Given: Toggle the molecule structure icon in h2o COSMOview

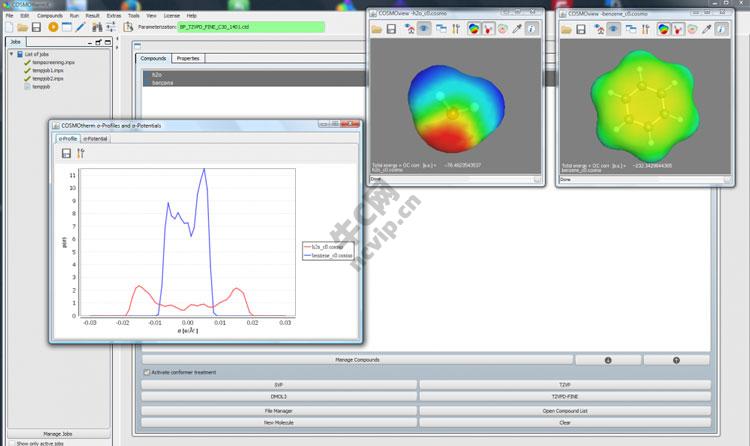Looking at the screenshot, I should click(x=488, y=29).
